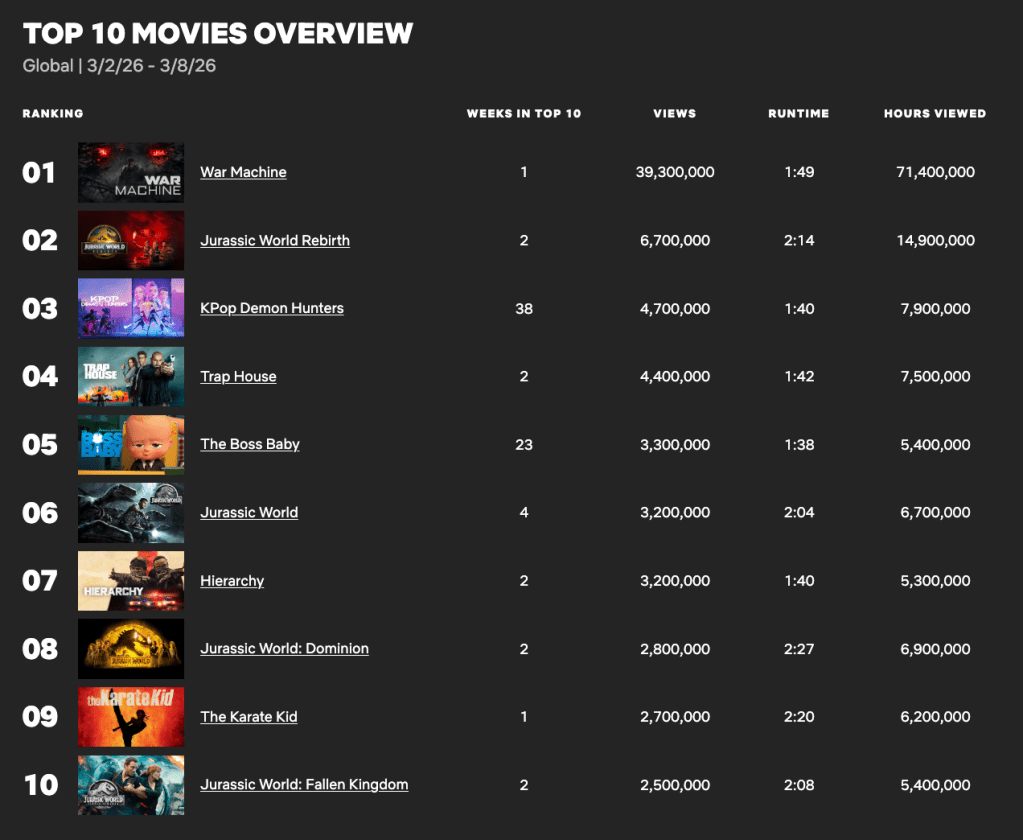Screen dimensions: 1023x840
Task: Open the Jurassic World movie link
Action: pyautogui.click(x=248, y=512)
